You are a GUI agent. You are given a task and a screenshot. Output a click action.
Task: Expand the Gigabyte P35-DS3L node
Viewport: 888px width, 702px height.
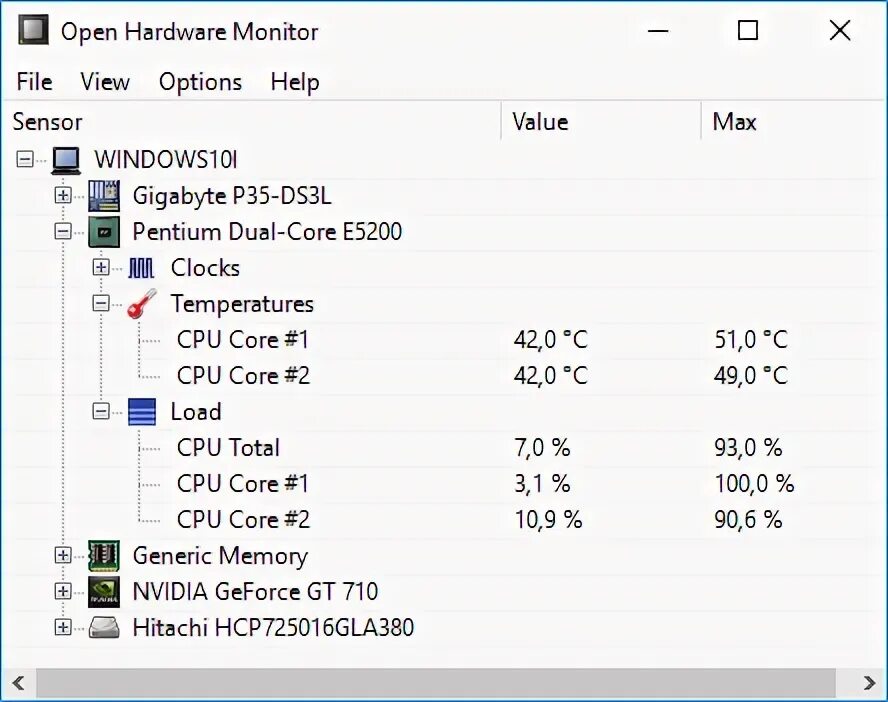pos(63,196)
